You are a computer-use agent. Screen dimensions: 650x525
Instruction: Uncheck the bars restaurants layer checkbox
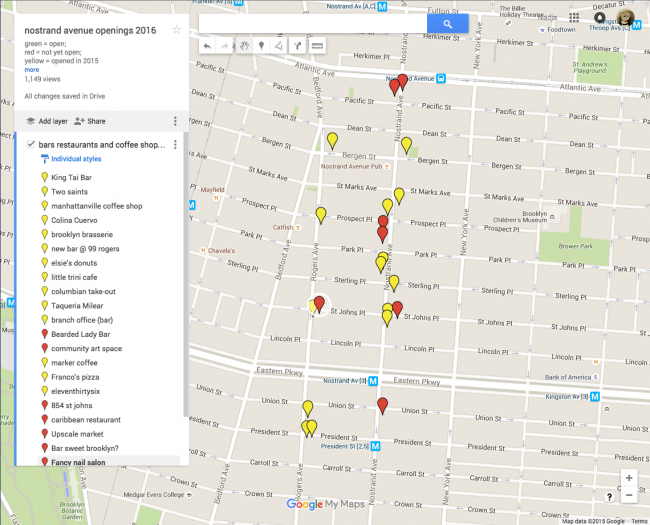[30, 144]
